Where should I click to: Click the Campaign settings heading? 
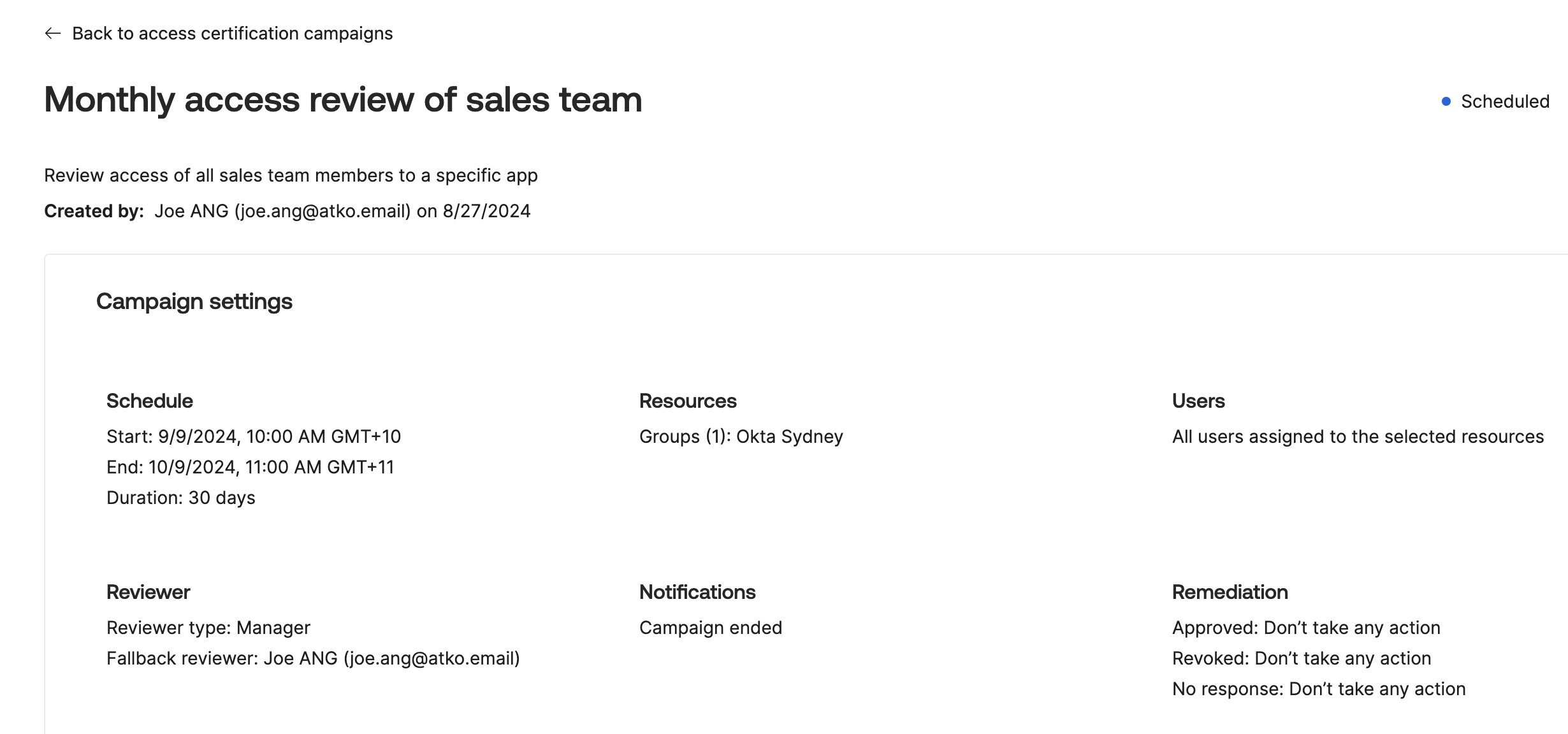coord(194,301)
